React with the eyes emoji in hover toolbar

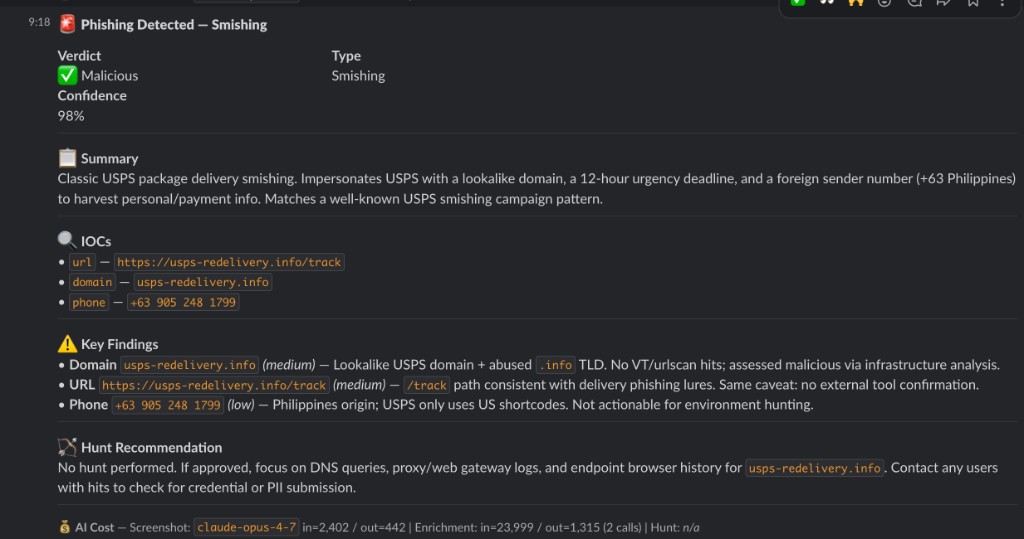(x=827, y=2)
